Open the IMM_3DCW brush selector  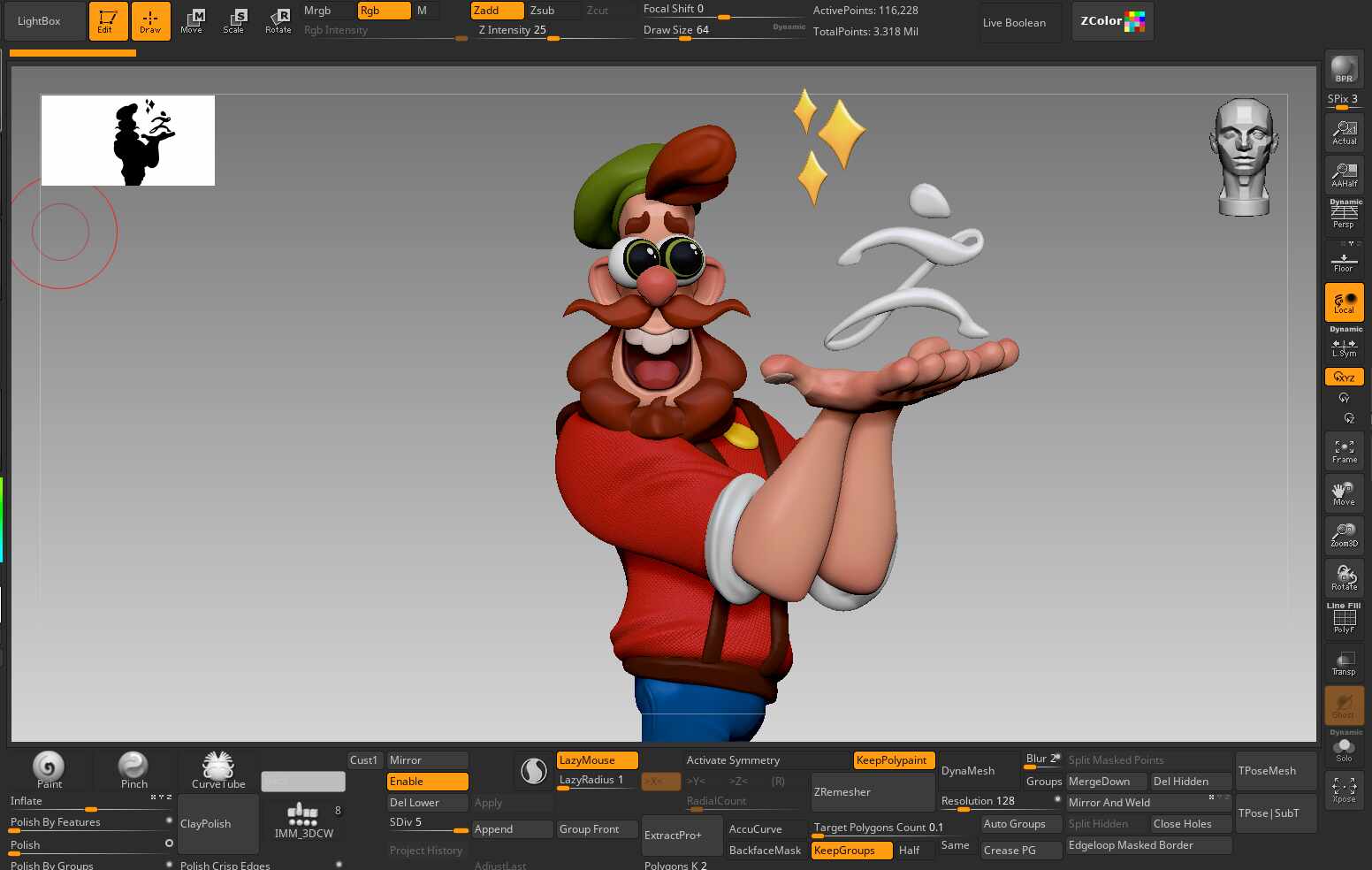(x=303, y=820)
